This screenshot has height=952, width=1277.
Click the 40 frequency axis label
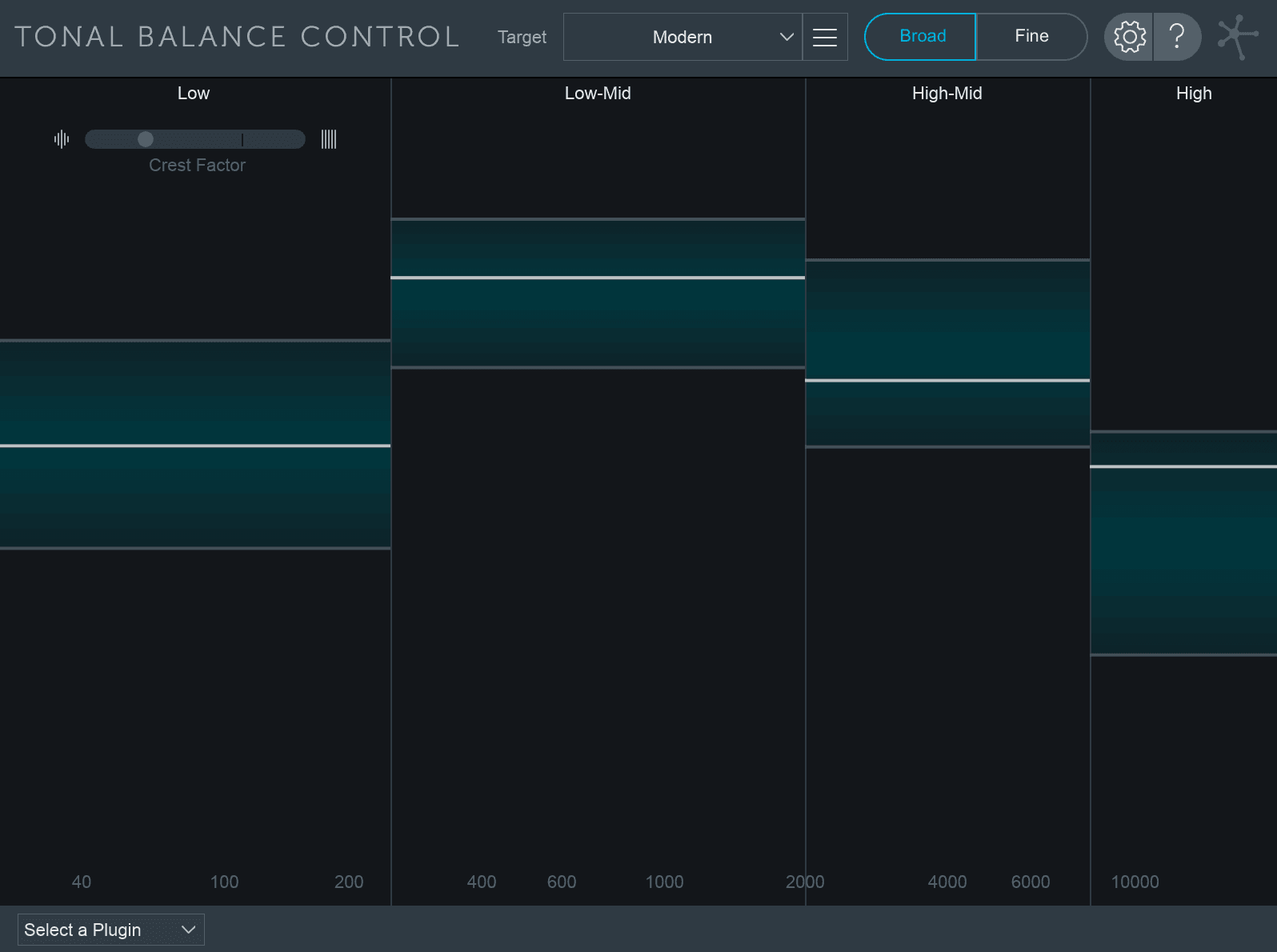coord(82,882)
